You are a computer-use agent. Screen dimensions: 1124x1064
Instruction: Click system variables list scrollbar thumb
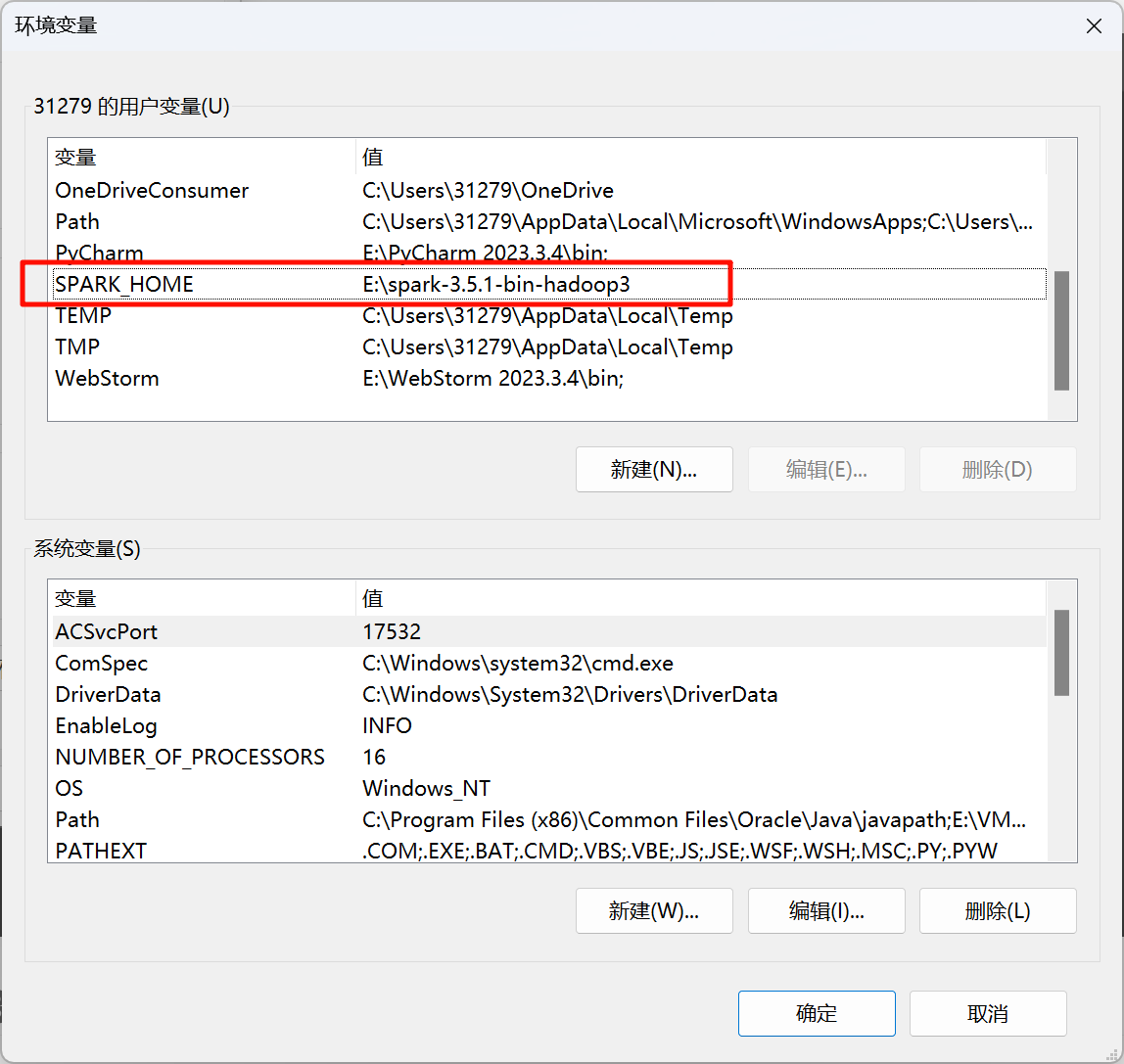pyautogui.click(x=1061, y=652)
